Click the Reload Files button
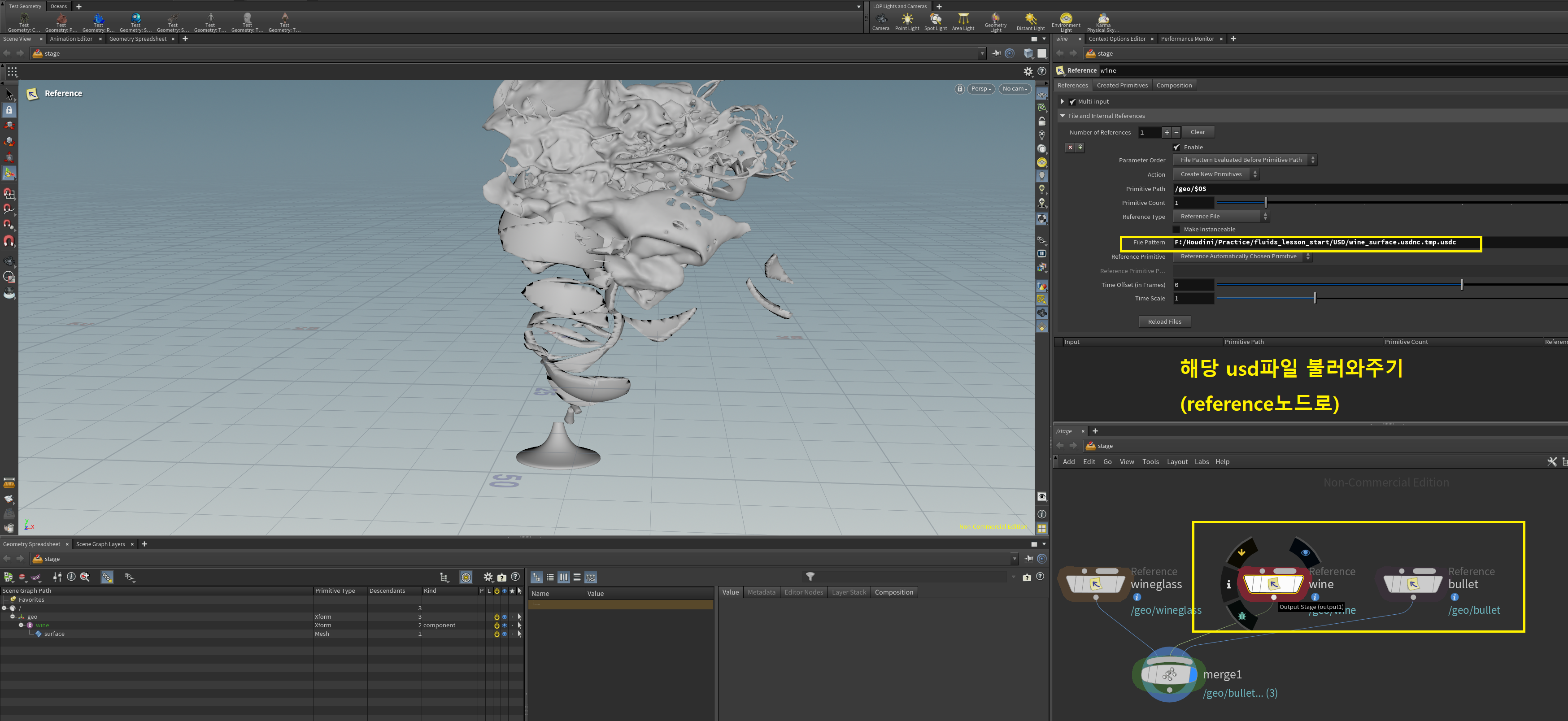Screen dimensions: 1568x721 [x=1164, y=322]
